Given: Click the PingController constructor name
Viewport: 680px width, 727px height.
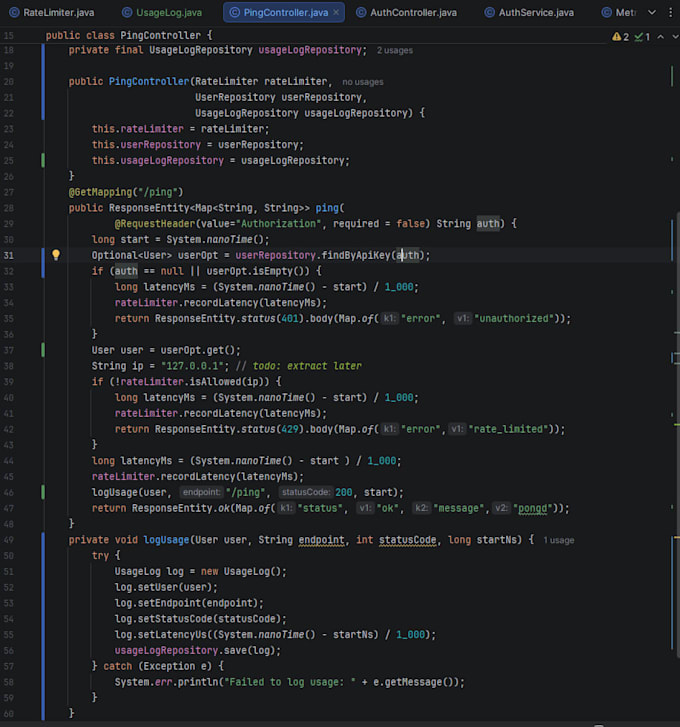Looking at the screenshot, I should 149,82.
